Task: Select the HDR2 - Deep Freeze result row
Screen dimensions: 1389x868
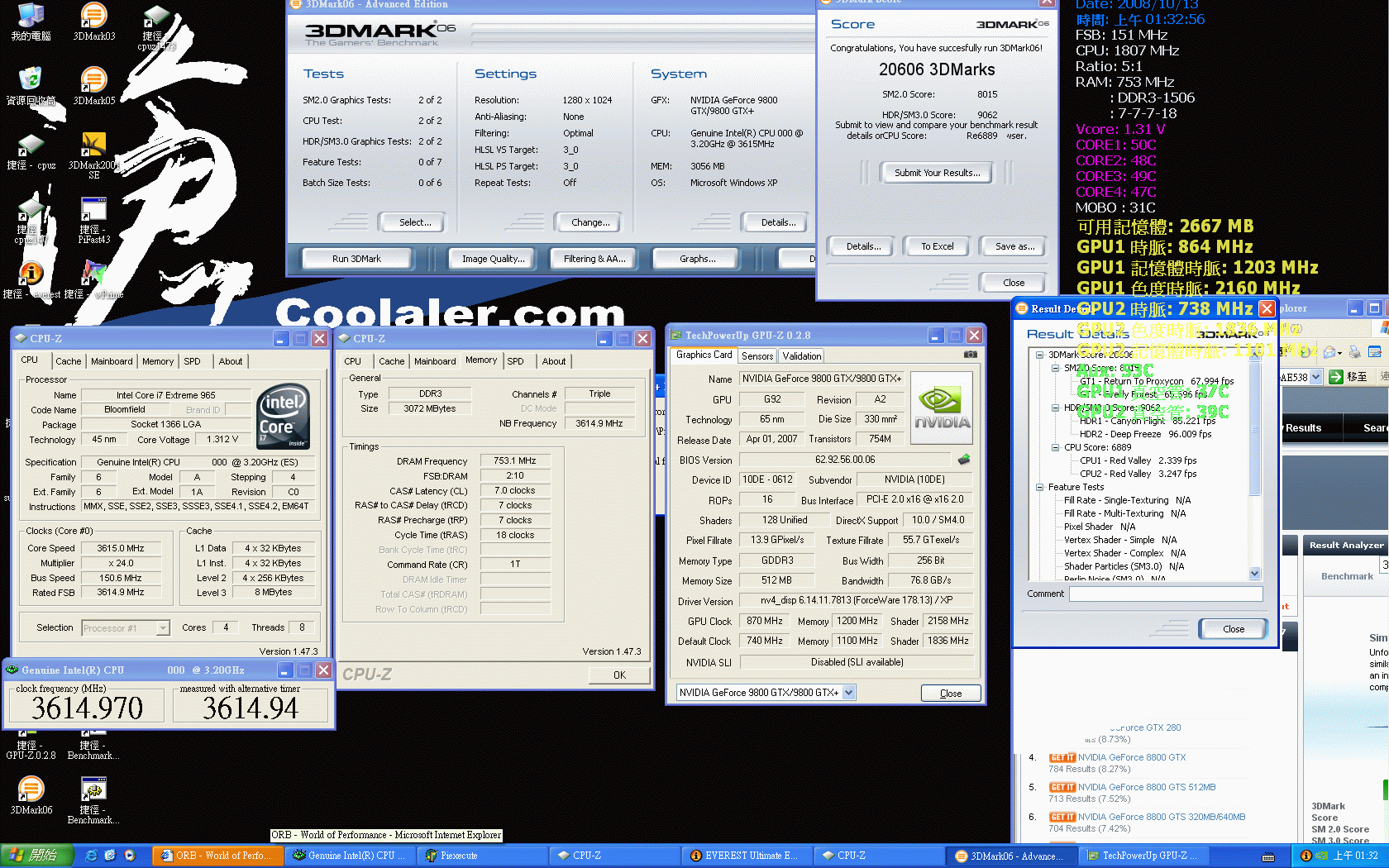Action: [1146, 434]
